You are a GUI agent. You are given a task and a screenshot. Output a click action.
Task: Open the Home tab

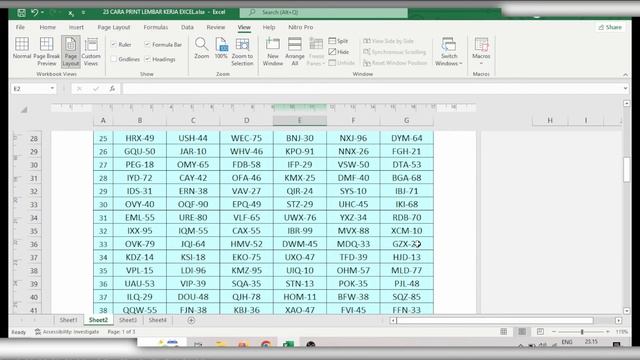tap(48, 27)
